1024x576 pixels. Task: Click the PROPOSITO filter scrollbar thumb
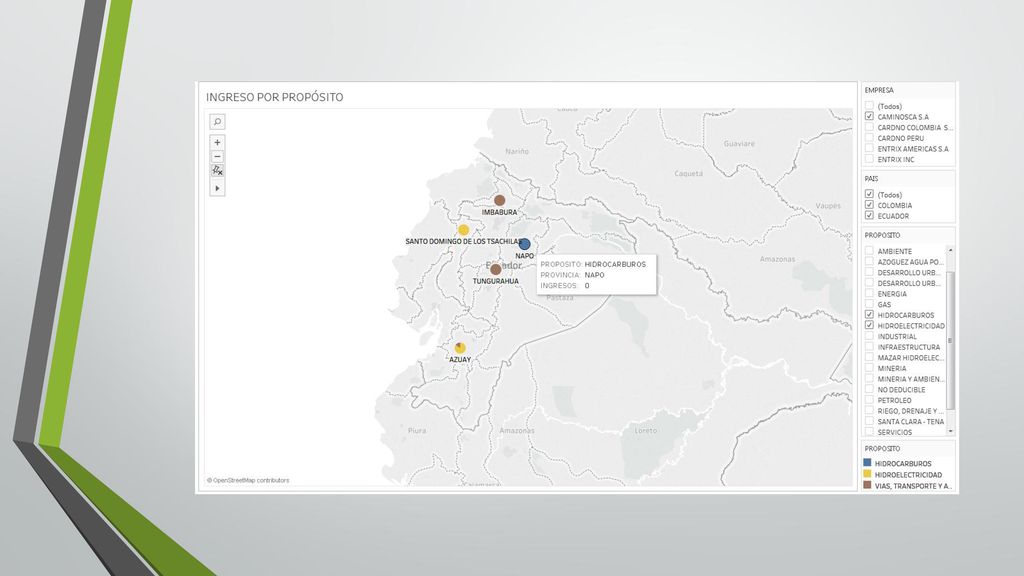coord(950,340)
